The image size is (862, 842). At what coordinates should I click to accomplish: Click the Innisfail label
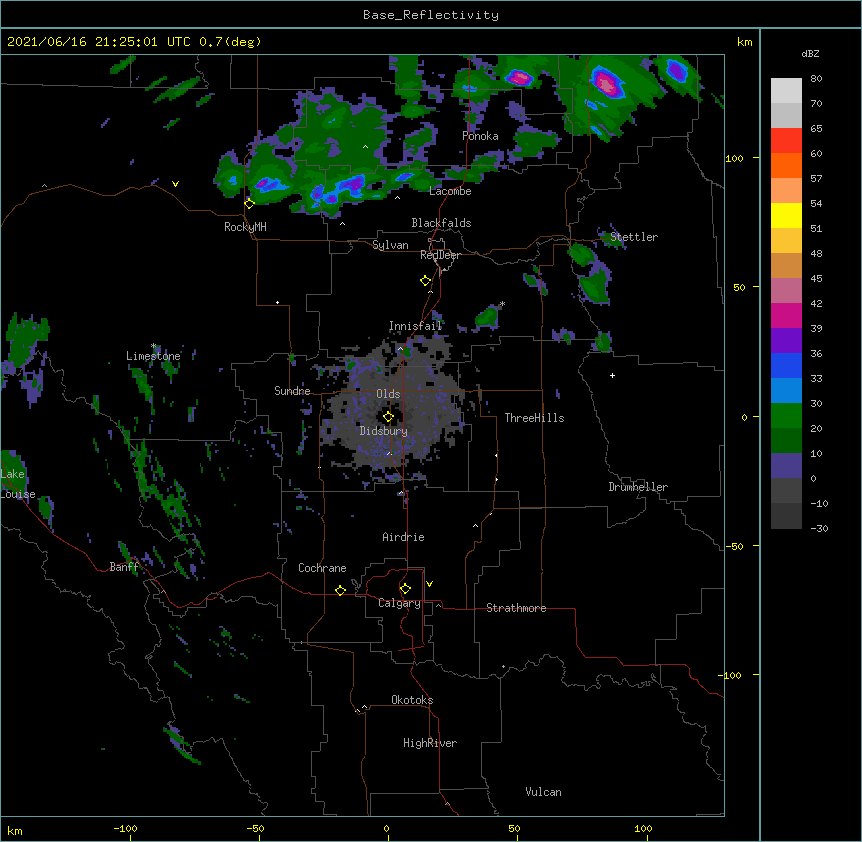coord(415,326)
